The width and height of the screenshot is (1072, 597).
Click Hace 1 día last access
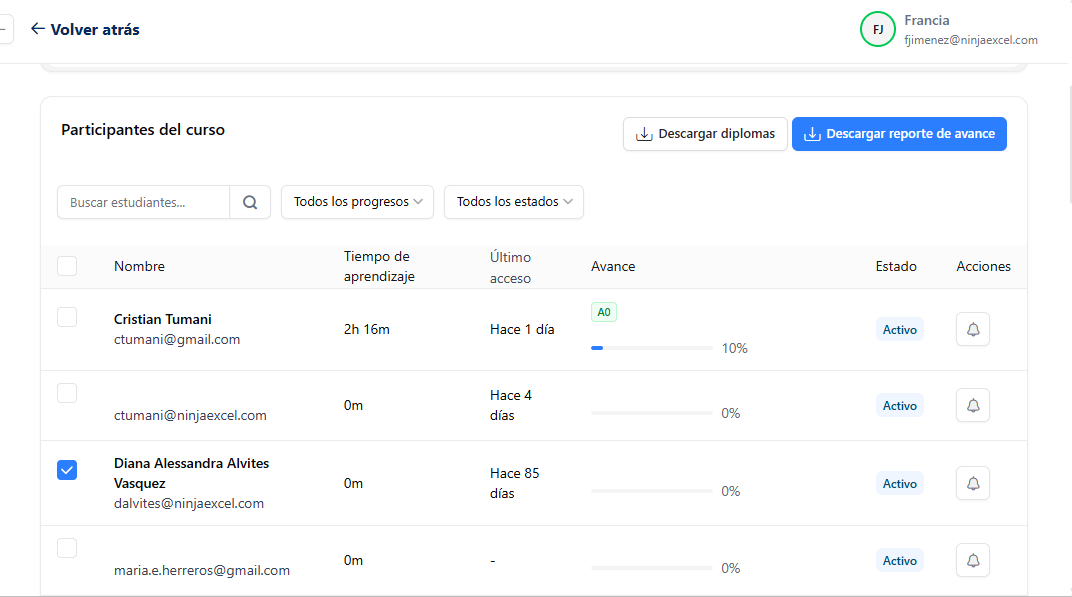pyautogui.click(x=522, y=330)
